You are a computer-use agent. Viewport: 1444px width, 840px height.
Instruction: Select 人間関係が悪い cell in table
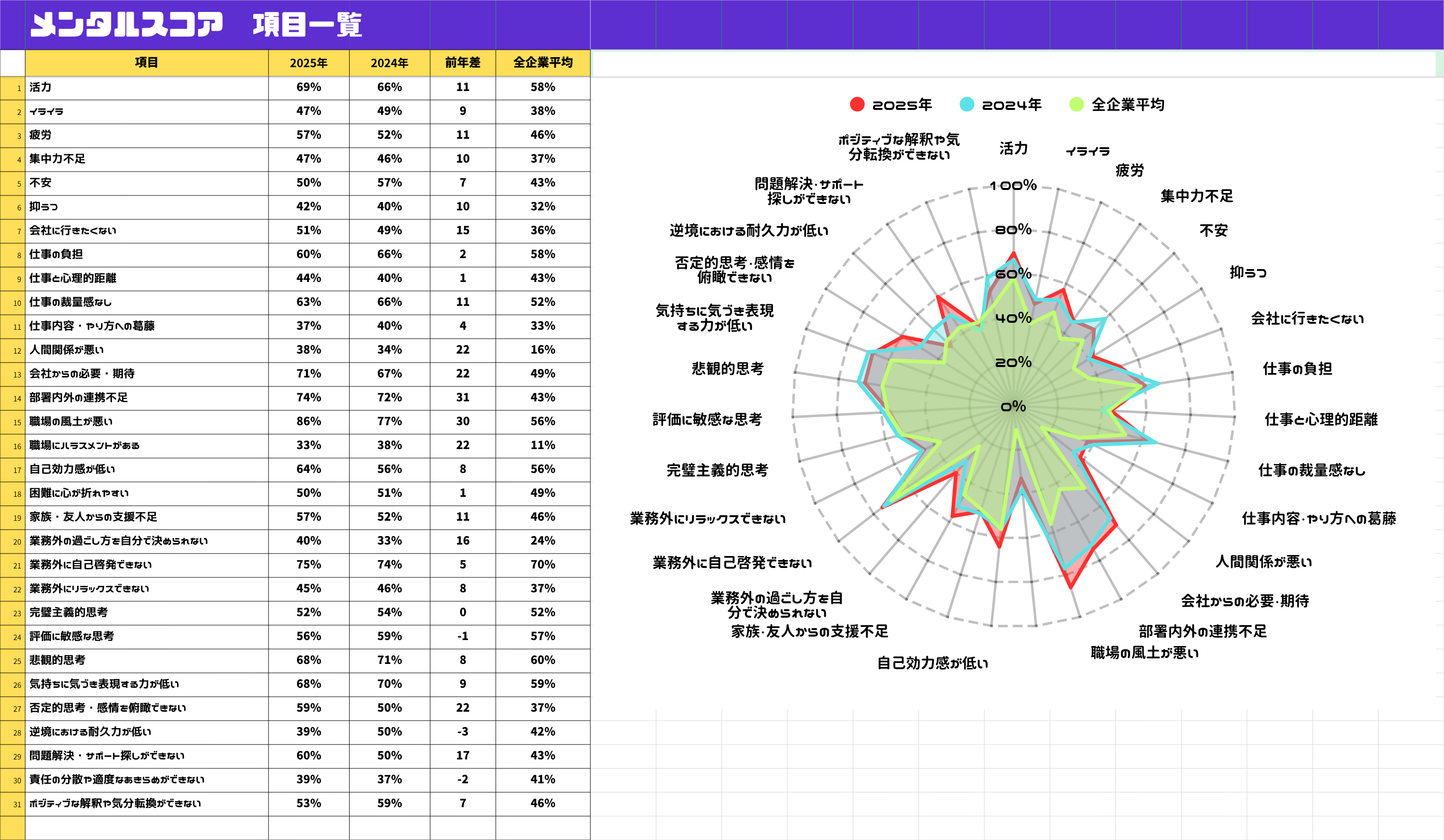coord(147,350)
